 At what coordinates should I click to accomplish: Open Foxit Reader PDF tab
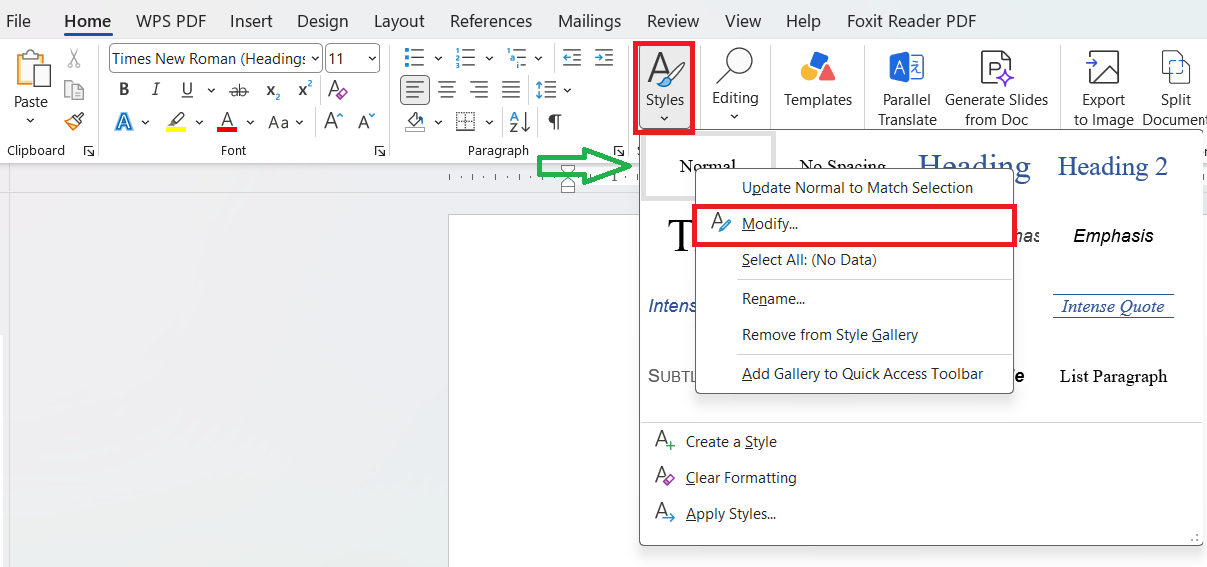(912, 21)
